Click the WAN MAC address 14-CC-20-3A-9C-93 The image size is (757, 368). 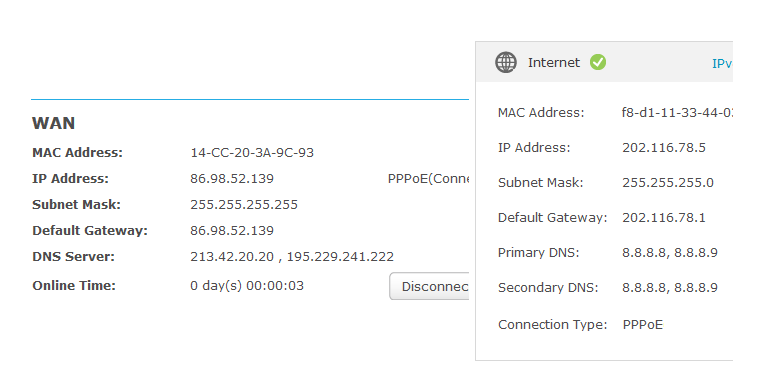tap(252, 153)
